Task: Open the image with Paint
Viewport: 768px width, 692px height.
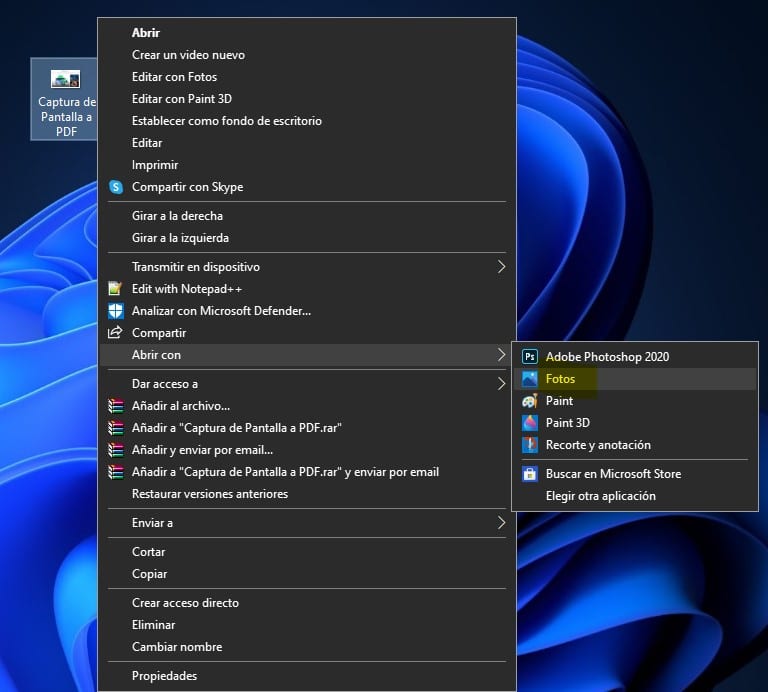Action: pyautogui.click(x=635, y=401)
